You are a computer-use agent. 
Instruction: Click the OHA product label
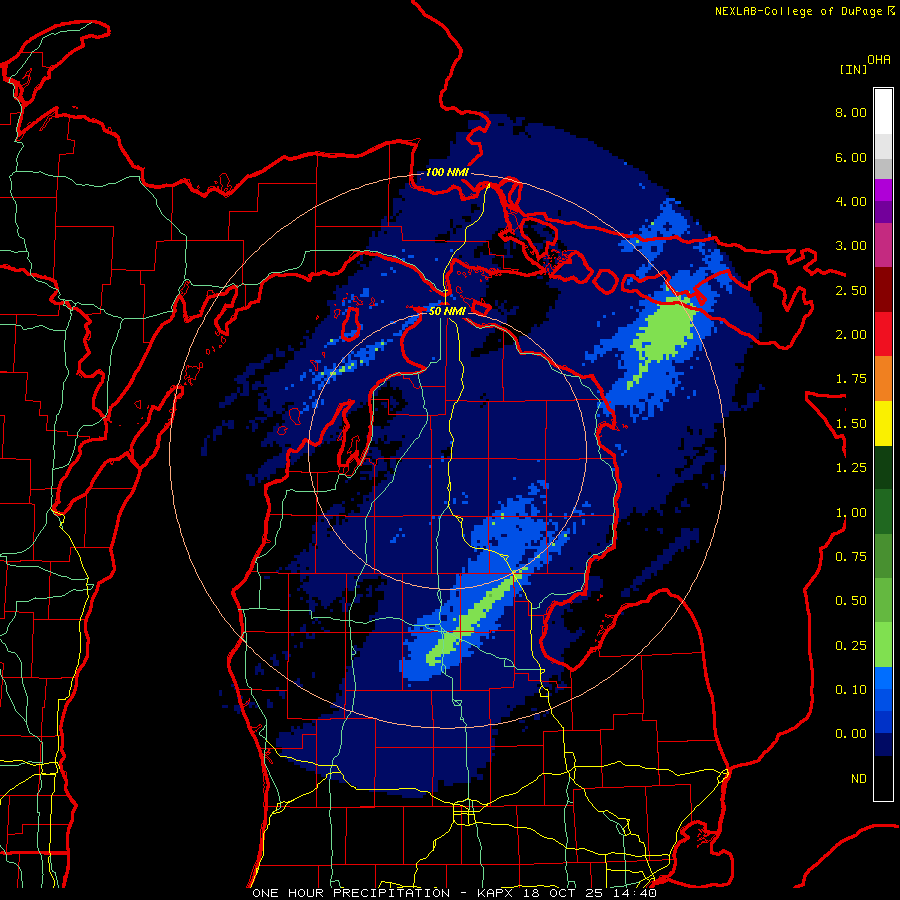(879, 60)
